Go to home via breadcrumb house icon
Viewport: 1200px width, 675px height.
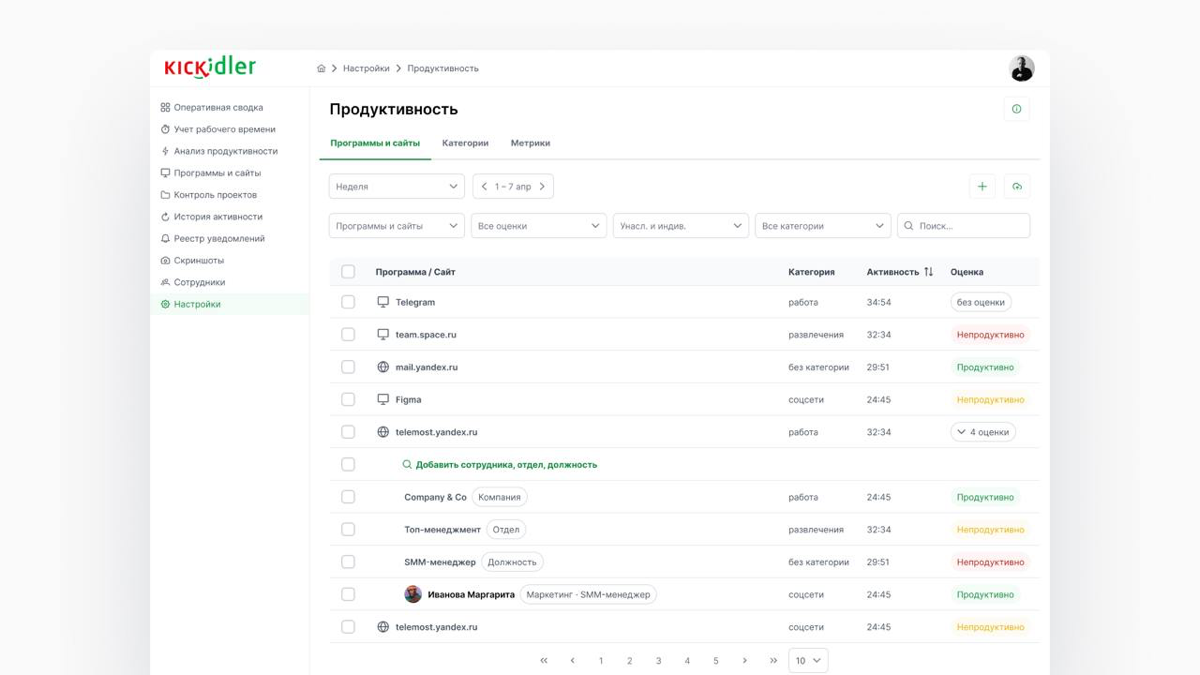pos(321,69)
